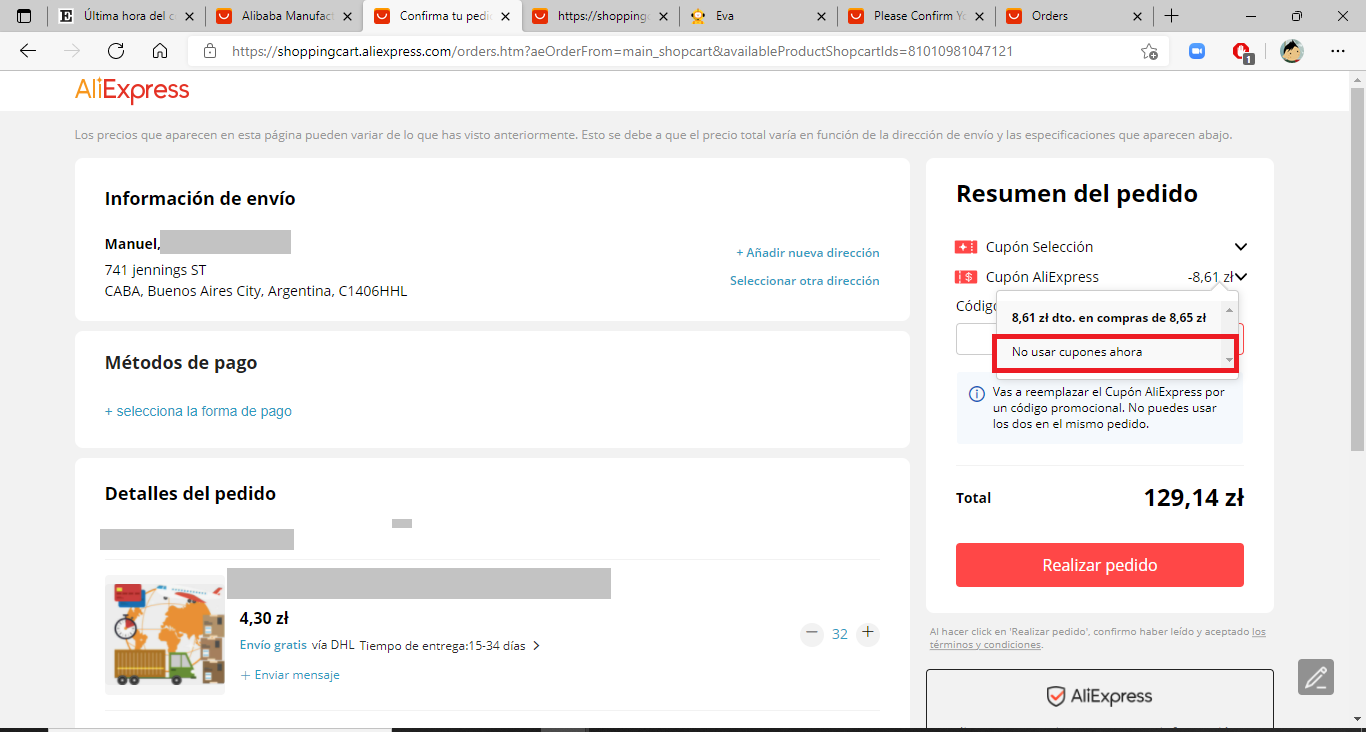Click the Envío gratis text

pyautogui.click(x=273, y=645)
